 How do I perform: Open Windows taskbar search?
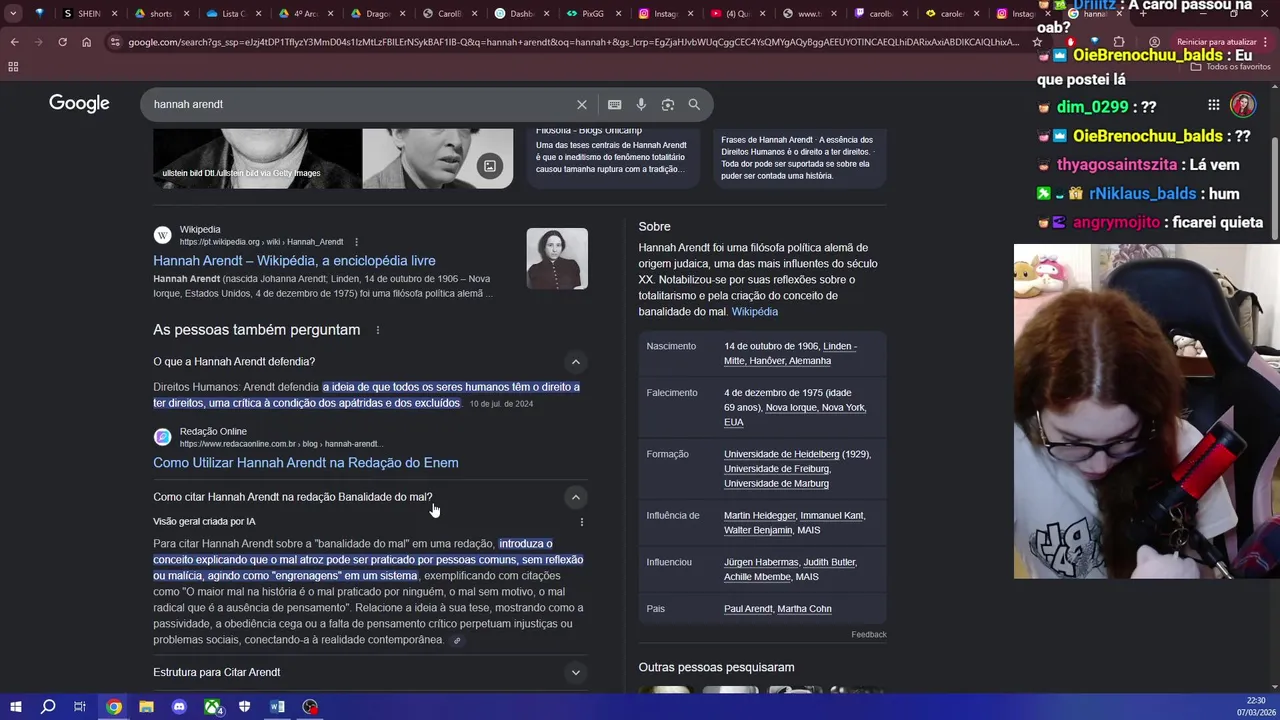pos(47,707)
